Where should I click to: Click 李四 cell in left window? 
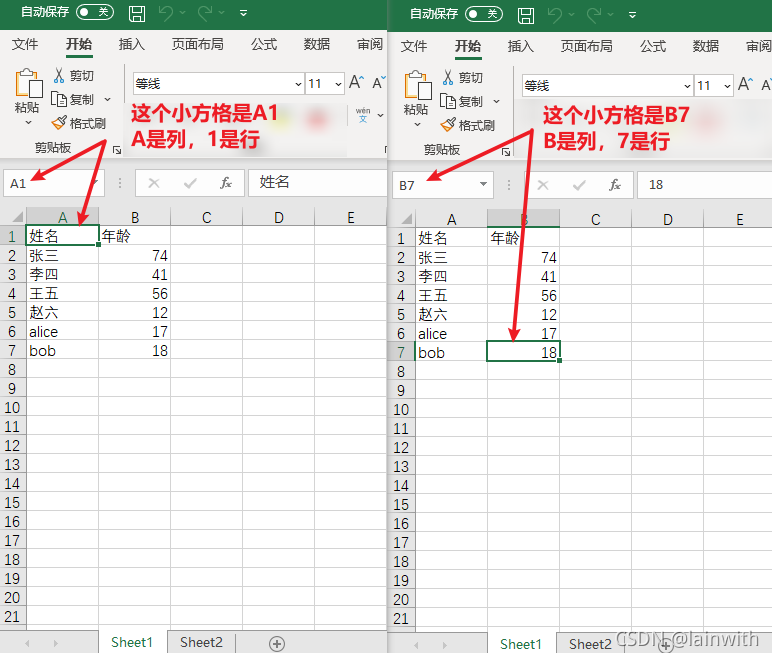(x=62, y=274)
